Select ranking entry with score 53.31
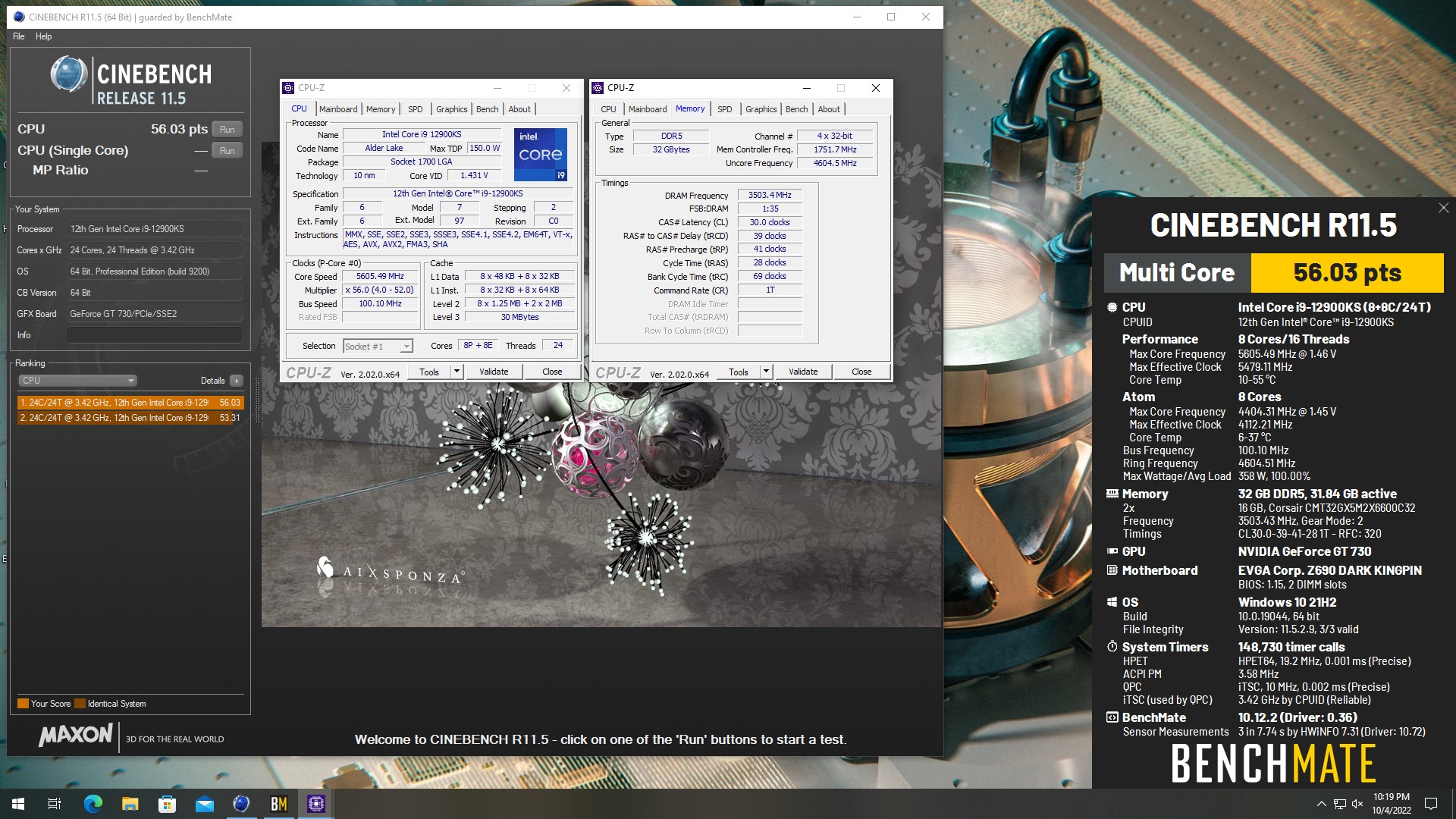 pos(130,418)
